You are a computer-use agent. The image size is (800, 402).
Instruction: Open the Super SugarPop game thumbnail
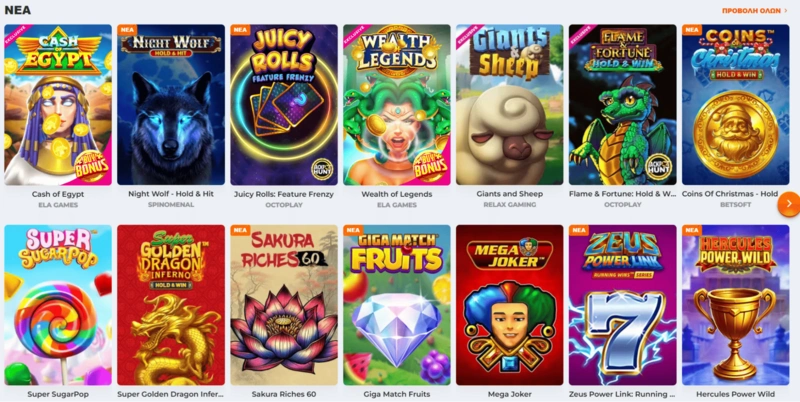58,305
